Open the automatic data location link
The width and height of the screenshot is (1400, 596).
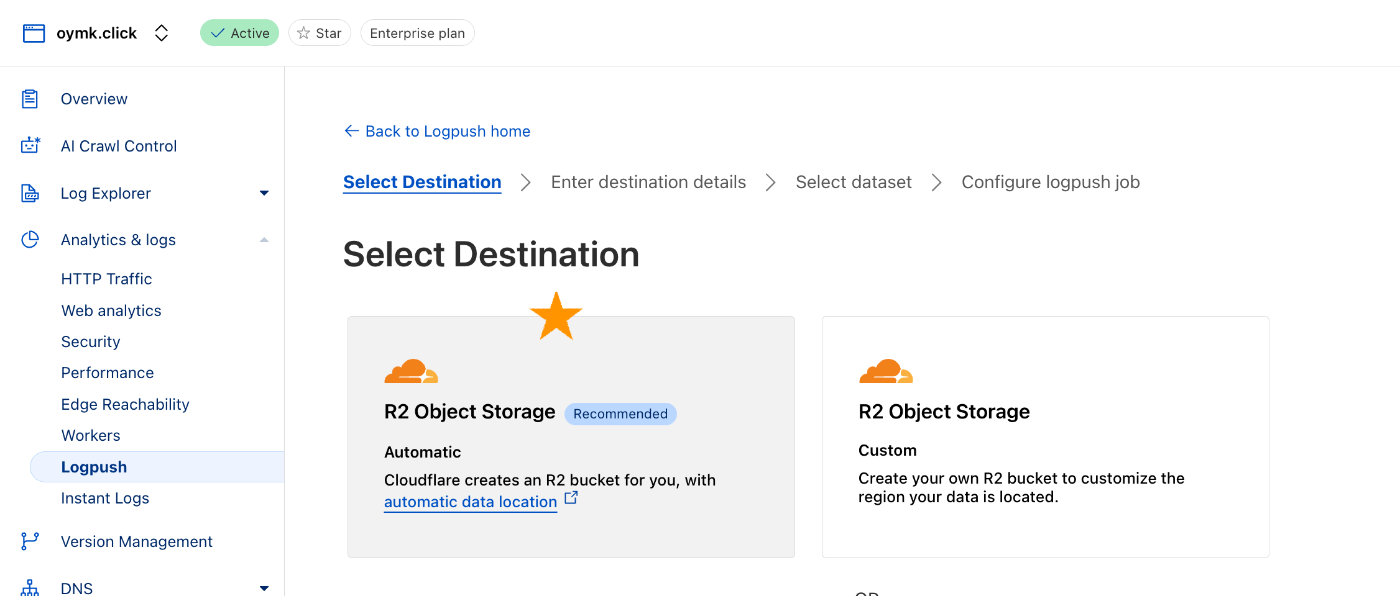click(470, 502)
